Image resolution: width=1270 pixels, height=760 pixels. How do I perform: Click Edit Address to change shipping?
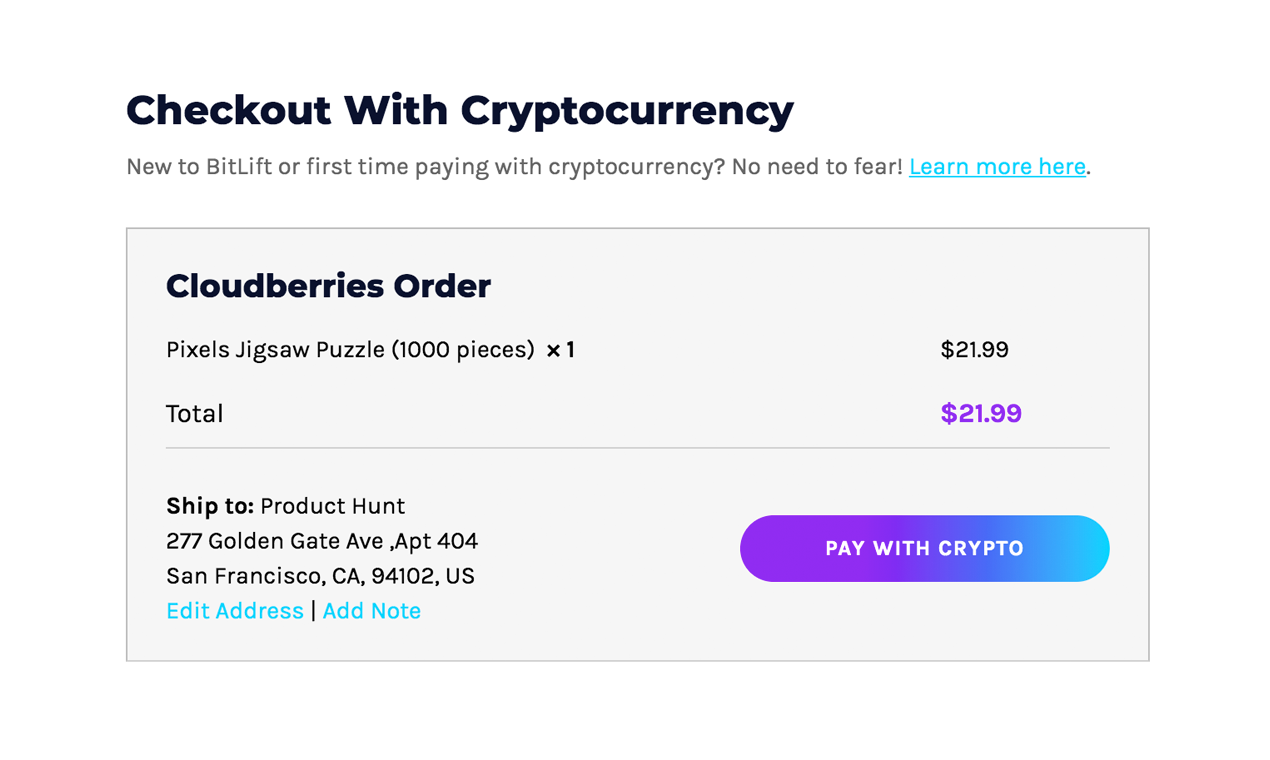coord(234,610)
